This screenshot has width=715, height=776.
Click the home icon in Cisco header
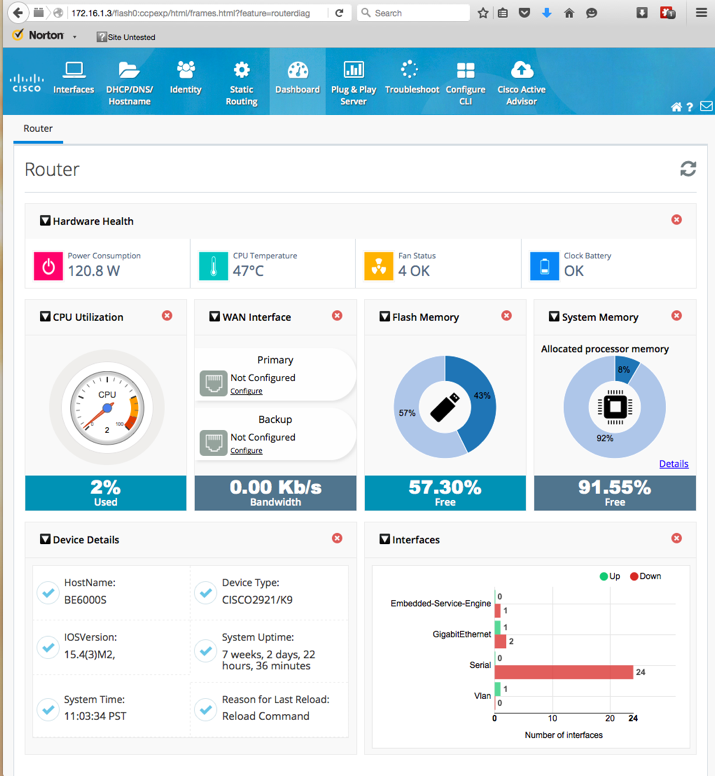676,106
